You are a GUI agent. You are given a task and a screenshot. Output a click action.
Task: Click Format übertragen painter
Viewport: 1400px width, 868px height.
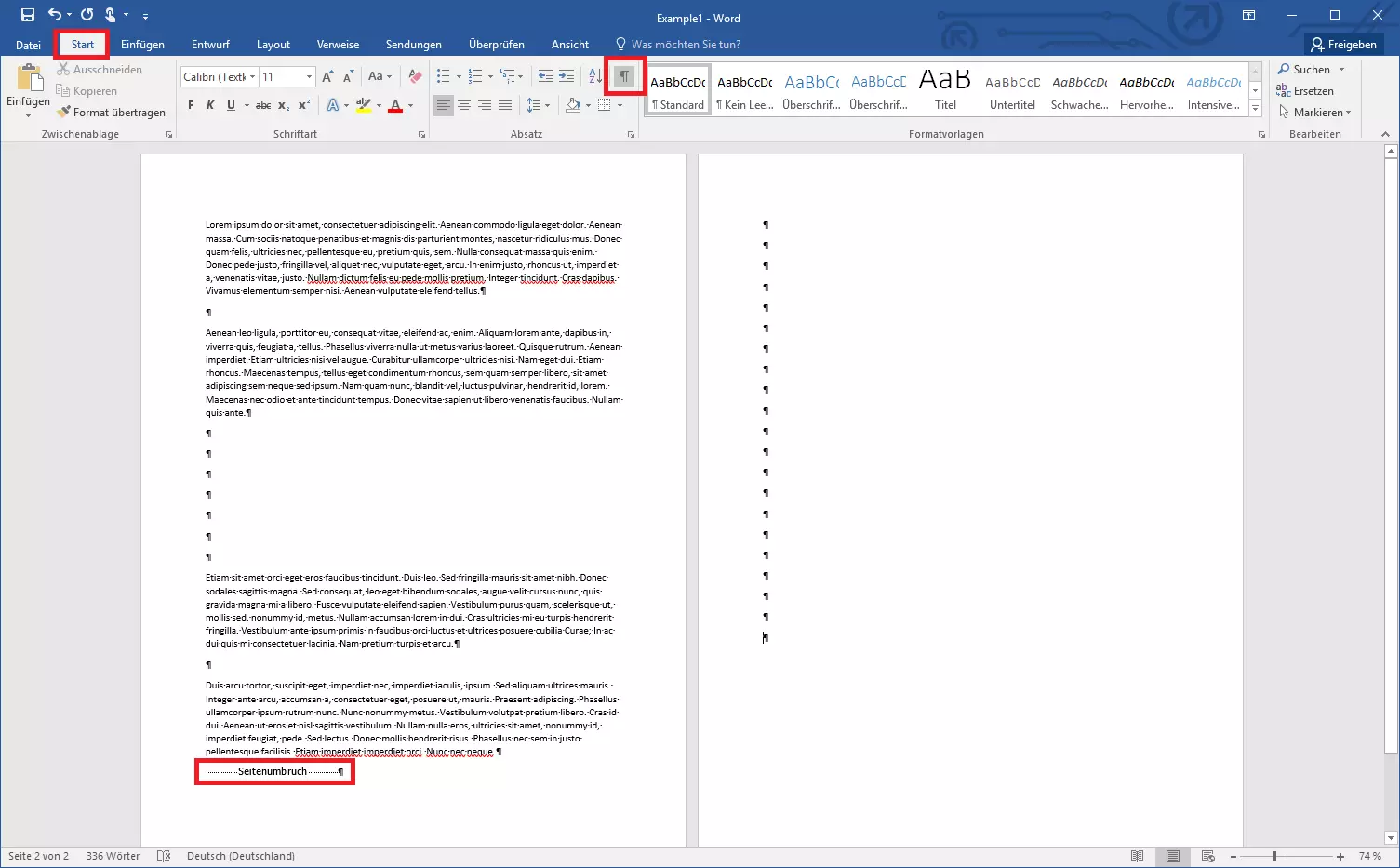[x=111, y=113]
